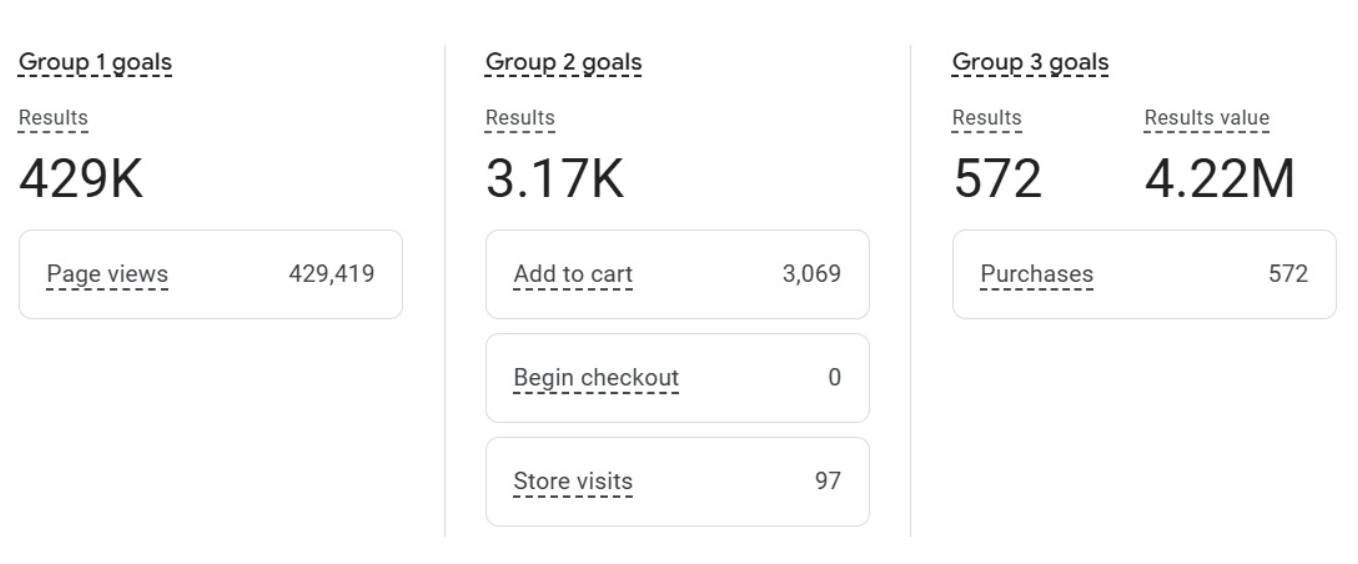Screen dimensions: 1358x564
Task: Click the 97 store visits count
Action: click(x=827, y=481)
